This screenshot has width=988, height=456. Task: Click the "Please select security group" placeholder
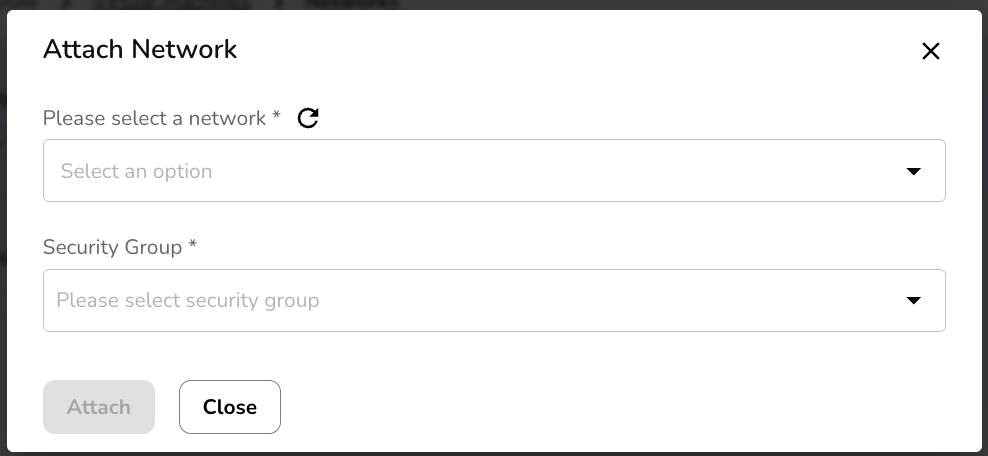[x=188, y=300]
